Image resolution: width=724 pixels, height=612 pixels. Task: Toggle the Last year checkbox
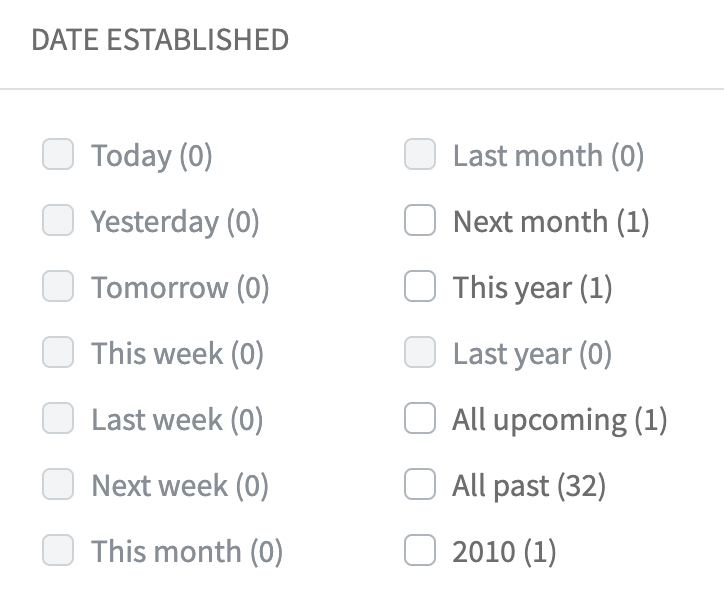point(420,353)
